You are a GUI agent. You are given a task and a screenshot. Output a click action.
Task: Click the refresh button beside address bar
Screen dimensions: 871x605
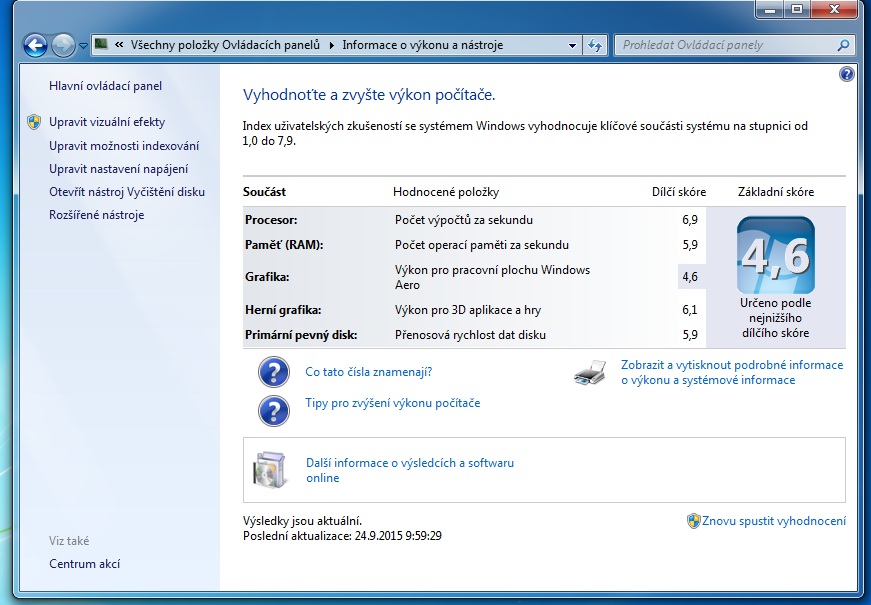[595, 46]
